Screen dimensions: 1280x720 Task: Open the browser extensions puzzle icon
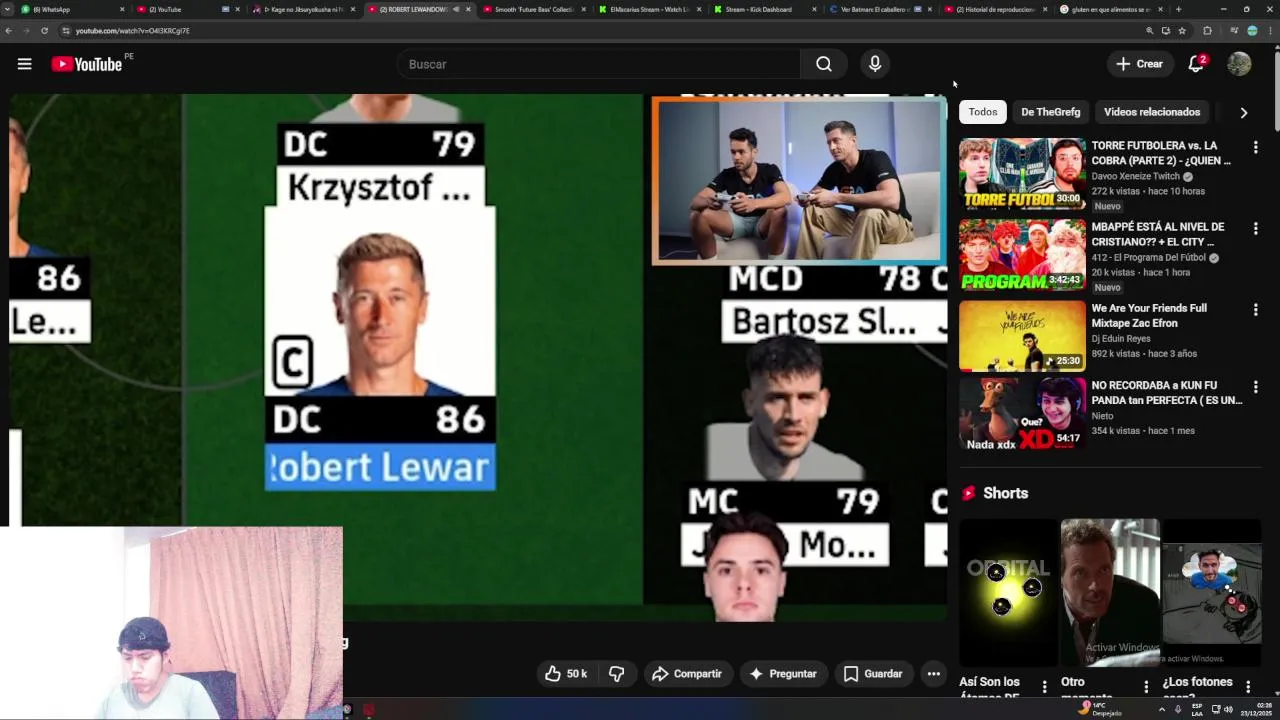click(x=1207, y=31)
